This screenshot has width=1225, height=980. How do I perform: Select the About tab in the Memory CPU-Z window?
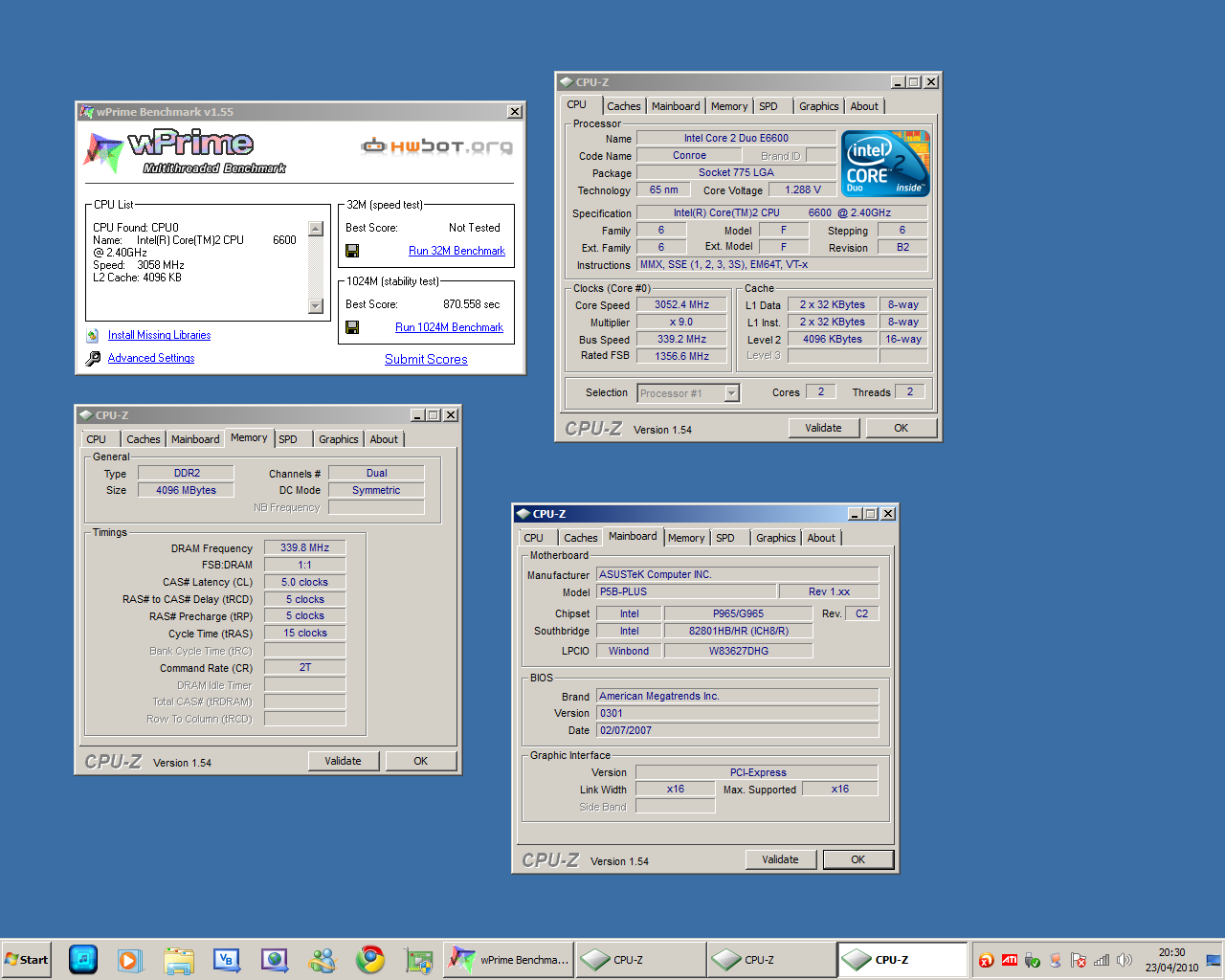pyautogui.click(x=384, y=439)
